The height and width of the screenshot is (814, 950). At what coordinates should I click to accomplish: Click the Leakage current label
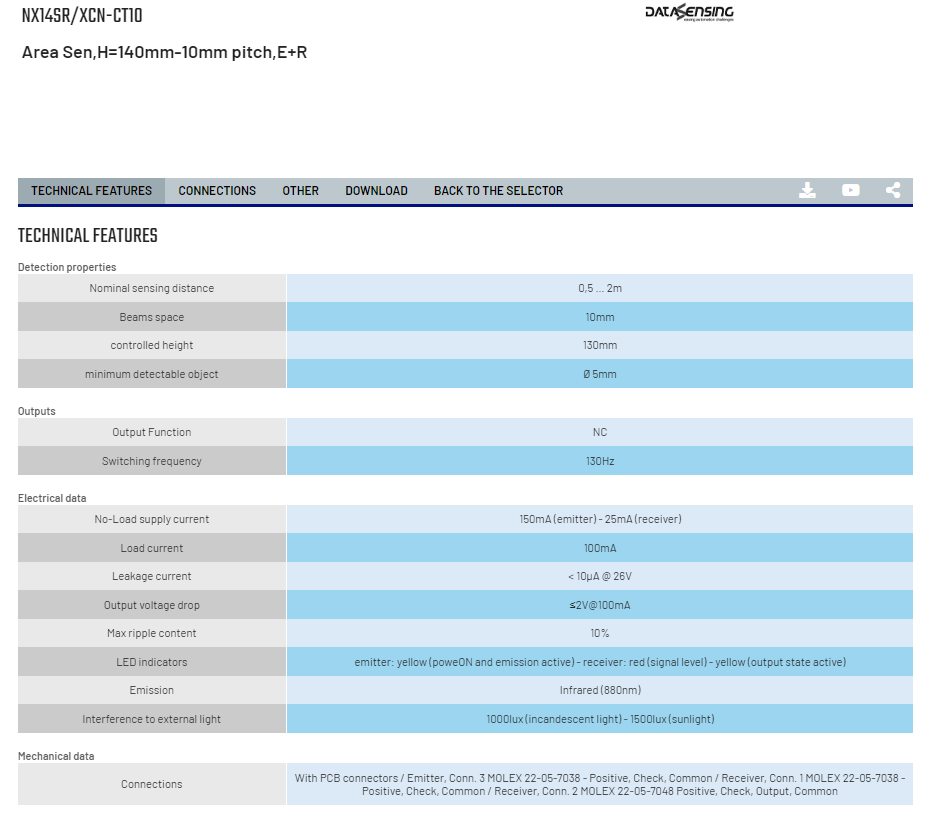(151, 577)
